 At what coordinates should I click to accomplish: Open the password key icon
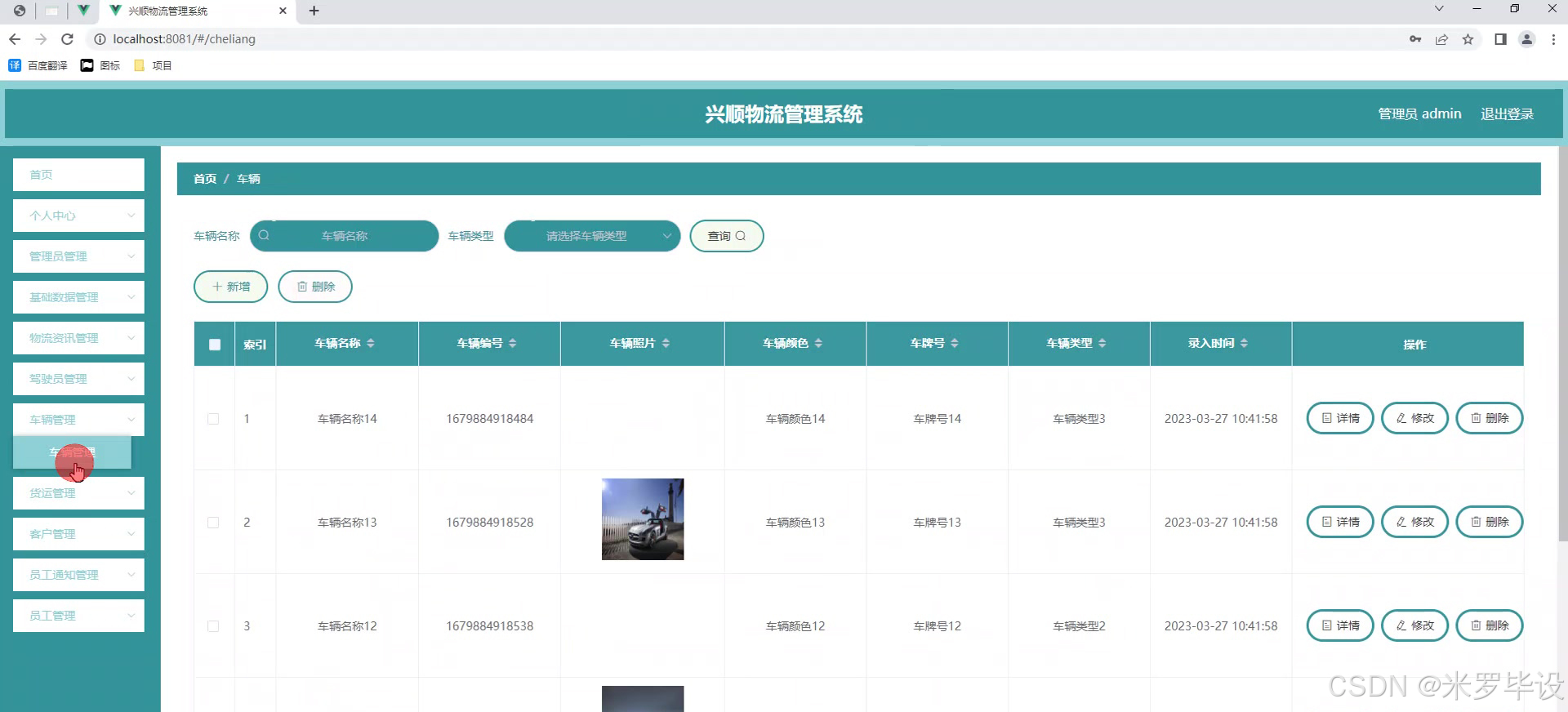[x=1415, y=39]
